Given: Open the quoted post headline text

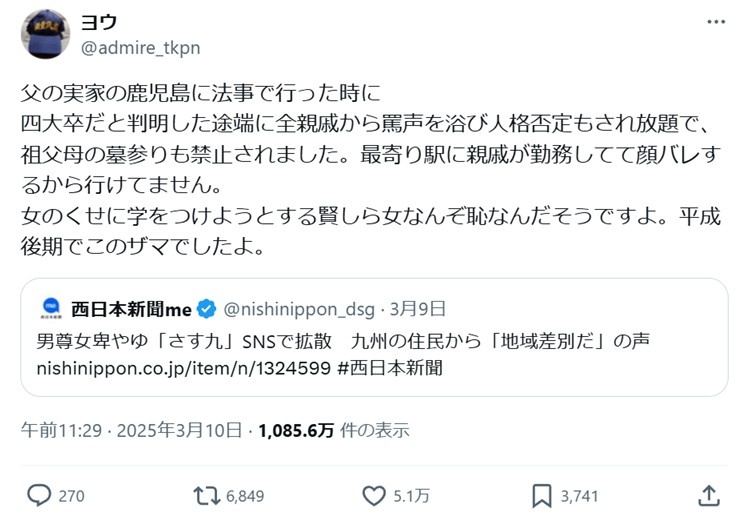Looking at the screenshot, I should pos(342,340).
